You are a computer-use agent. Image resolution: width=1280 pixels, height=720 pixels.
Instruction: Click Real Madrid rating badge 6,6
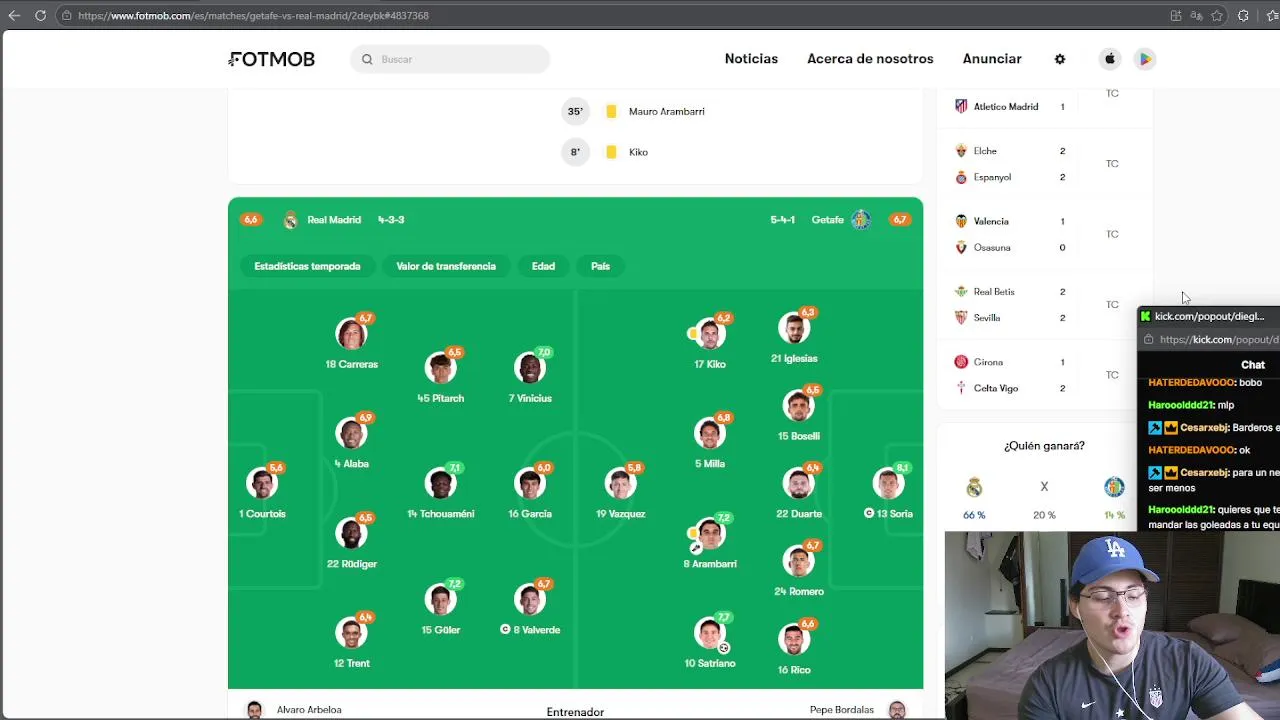point(250,220)
